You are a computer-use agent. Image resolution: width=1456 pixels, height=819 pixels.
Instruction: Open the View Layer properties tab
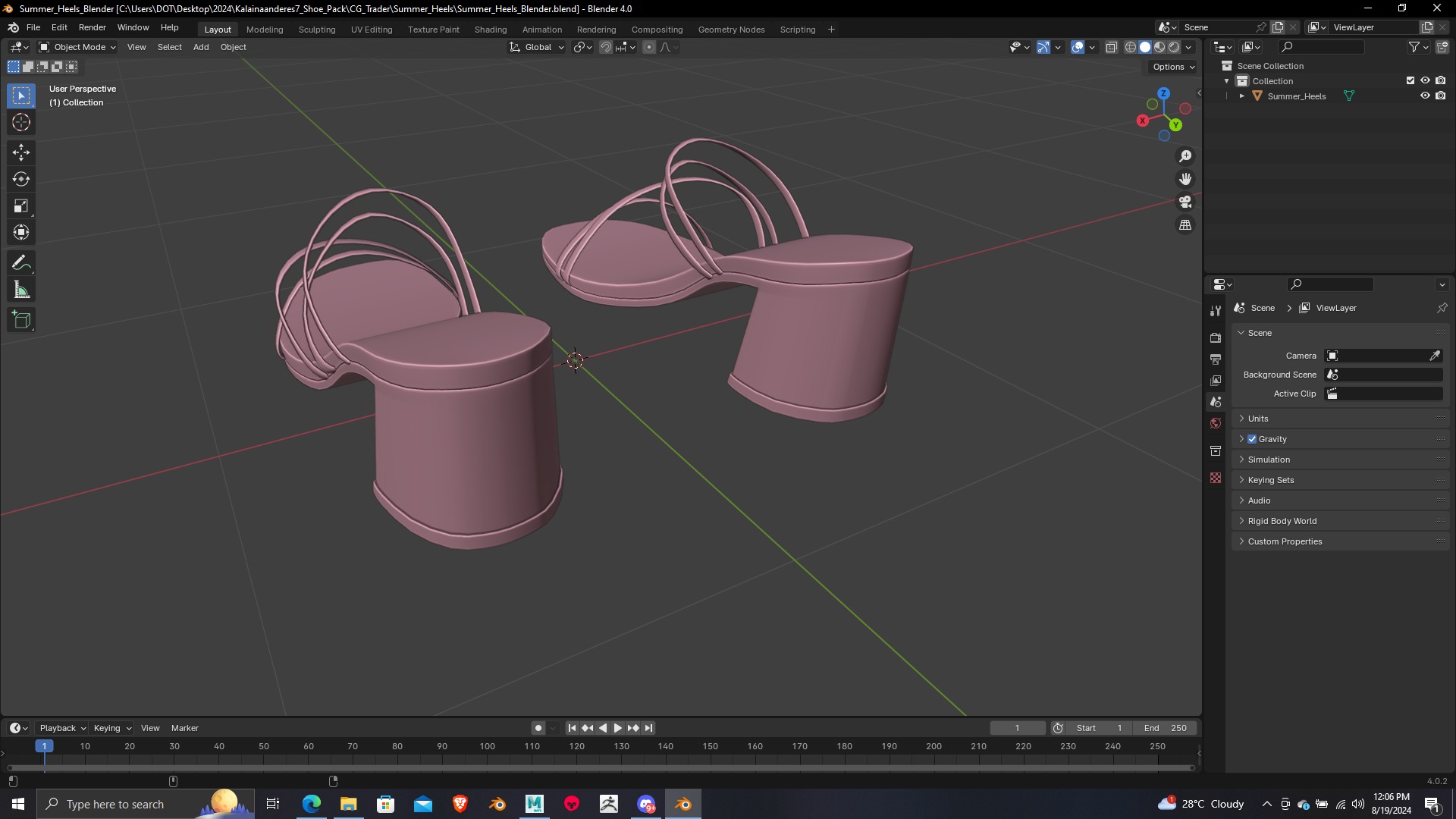[1216, 380]
